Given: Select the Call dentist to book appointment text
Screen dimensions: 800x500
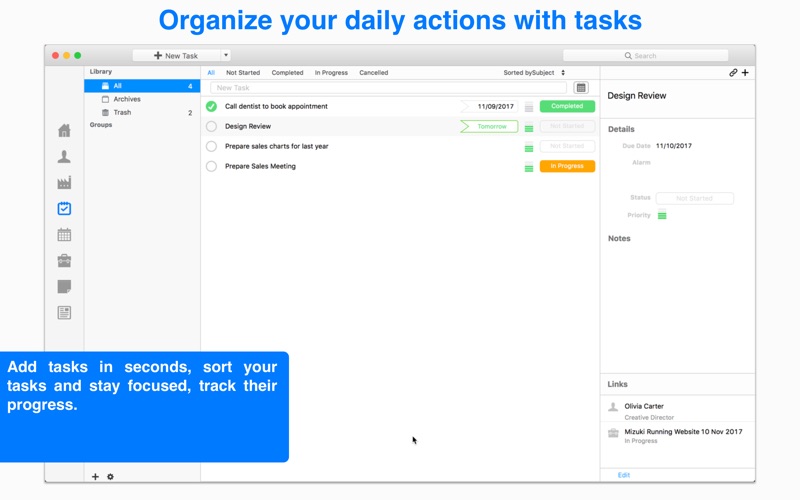Looking at the screenshot, I should [276, 106].
